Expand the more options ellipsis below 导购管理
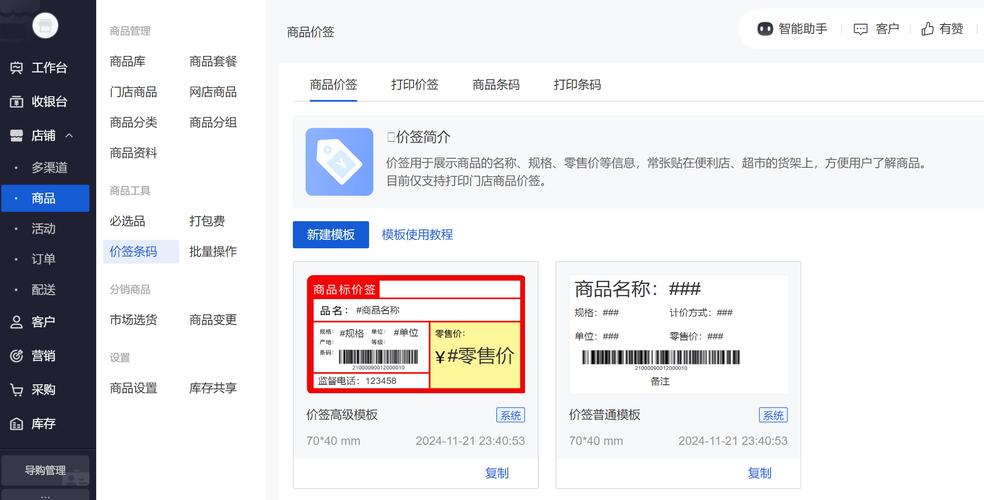 click(x=45, y=494)
